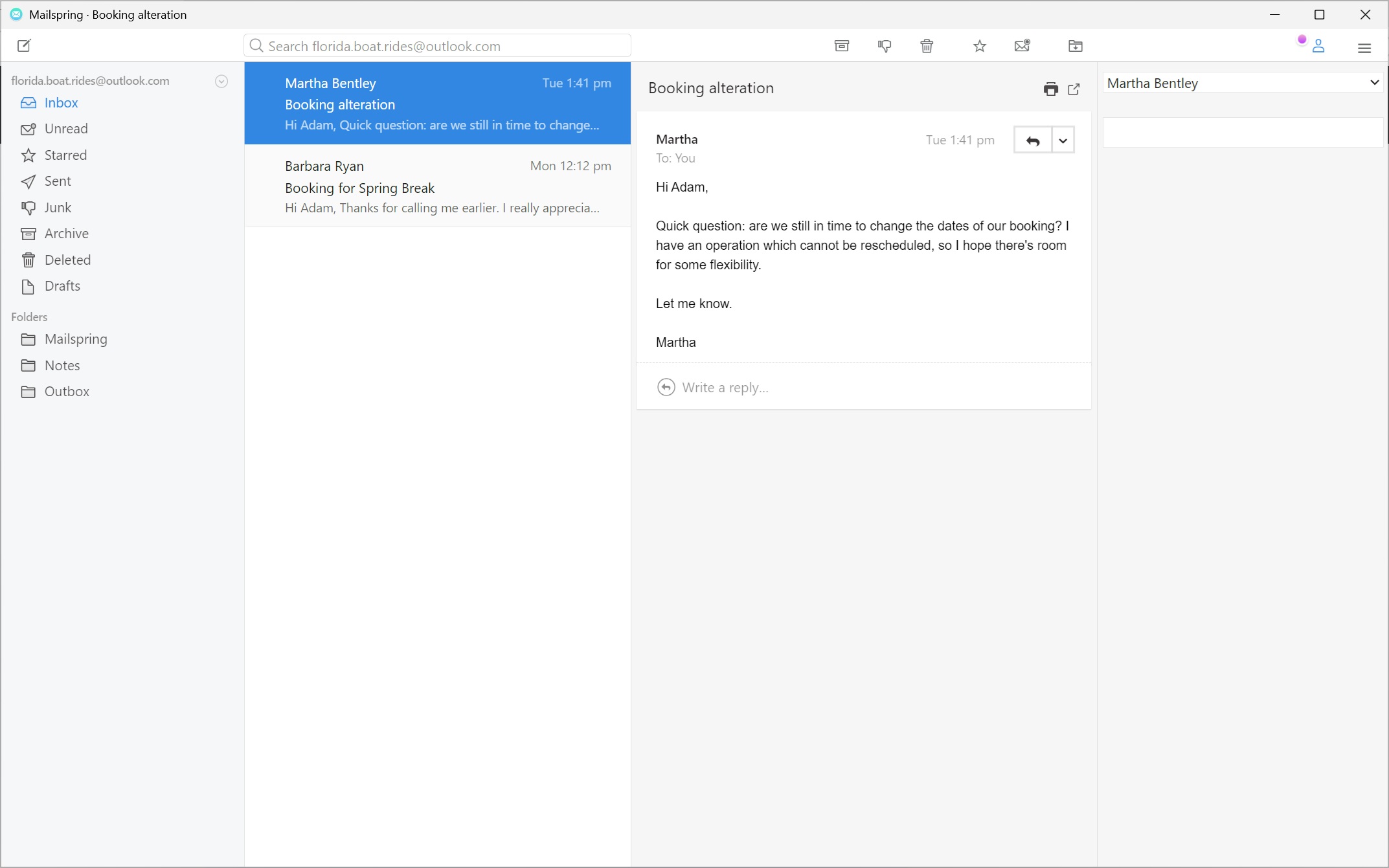Click the reply arrow button
The width and height of the screenshot is (1389, 868).
pos(1033,140)
